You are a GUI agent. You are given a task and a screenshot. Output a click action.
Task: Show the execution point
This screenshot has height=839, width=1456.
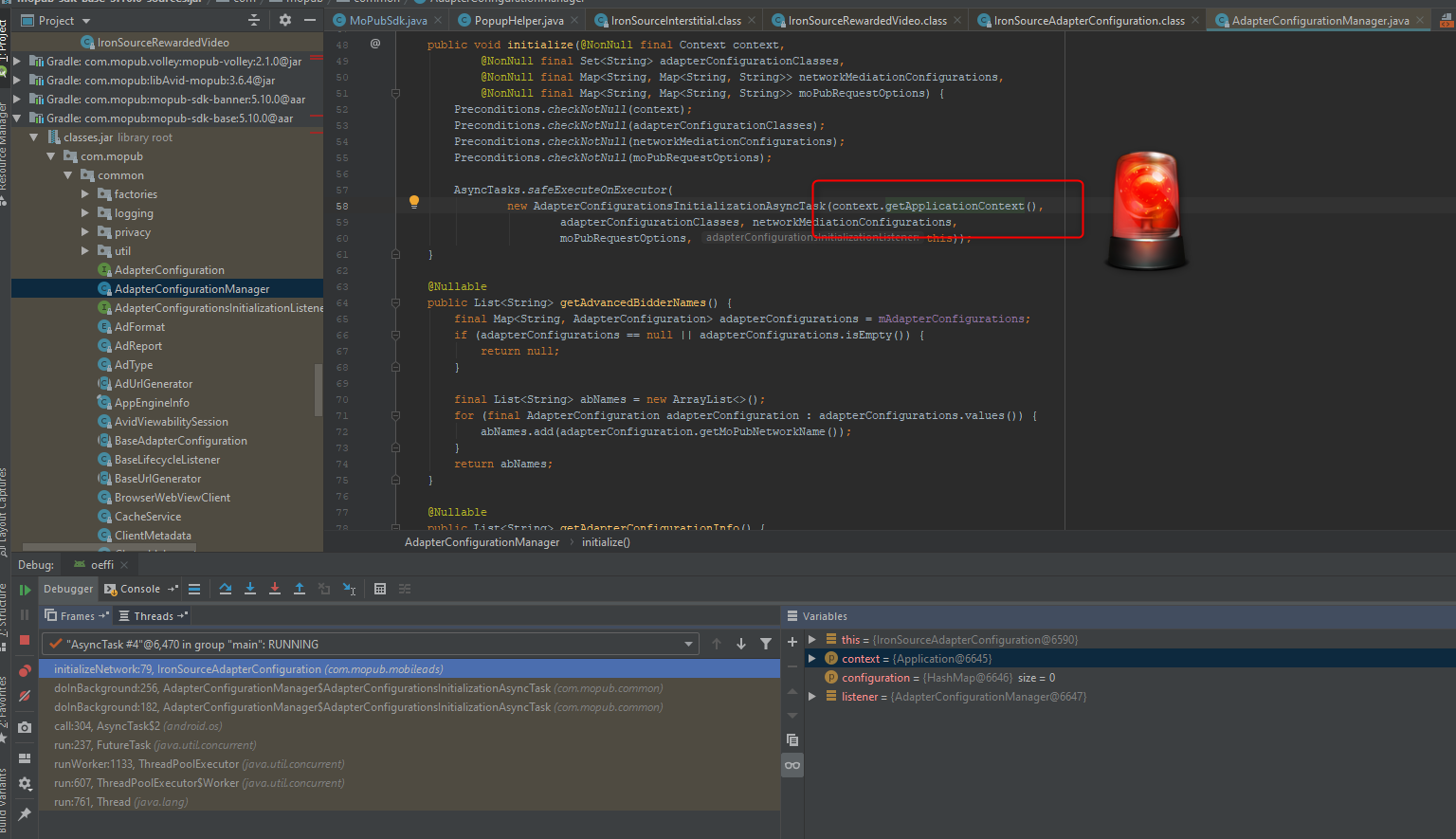(194, 589)
